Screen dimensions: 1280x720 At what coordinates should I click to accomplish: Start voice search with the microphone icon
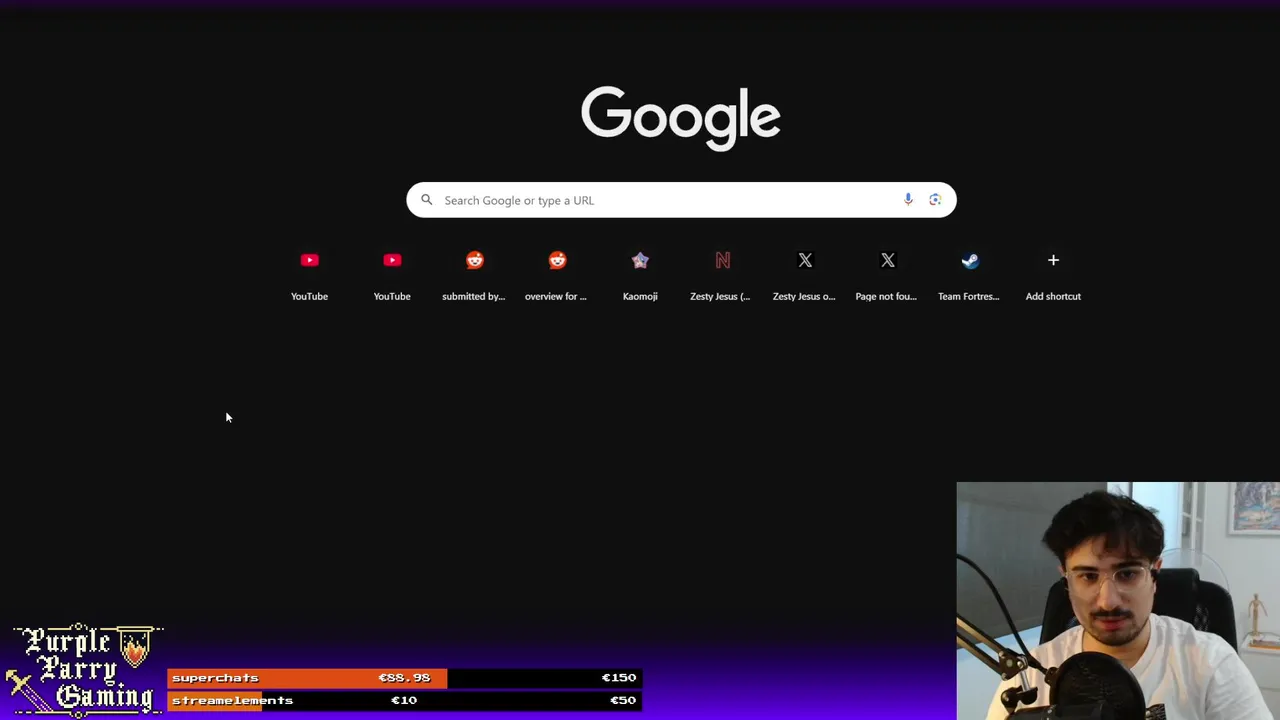pyautogui.click(x=908, y=200)
